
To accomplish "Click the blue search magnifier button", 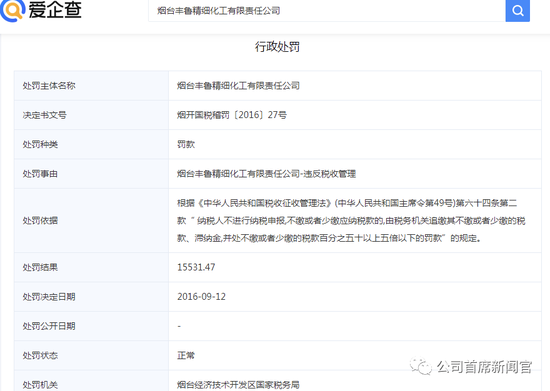I will tap(517, 11).
